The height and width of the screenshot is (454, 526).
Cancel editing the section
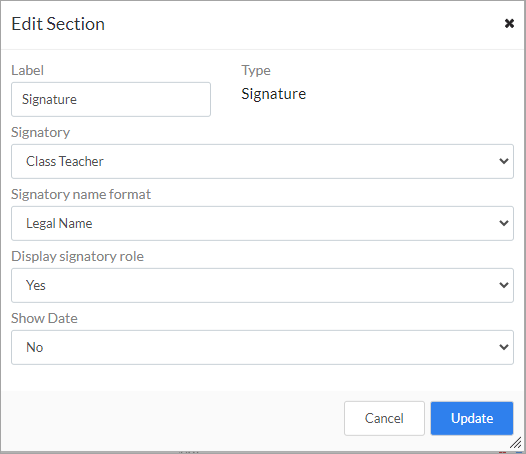384,418
